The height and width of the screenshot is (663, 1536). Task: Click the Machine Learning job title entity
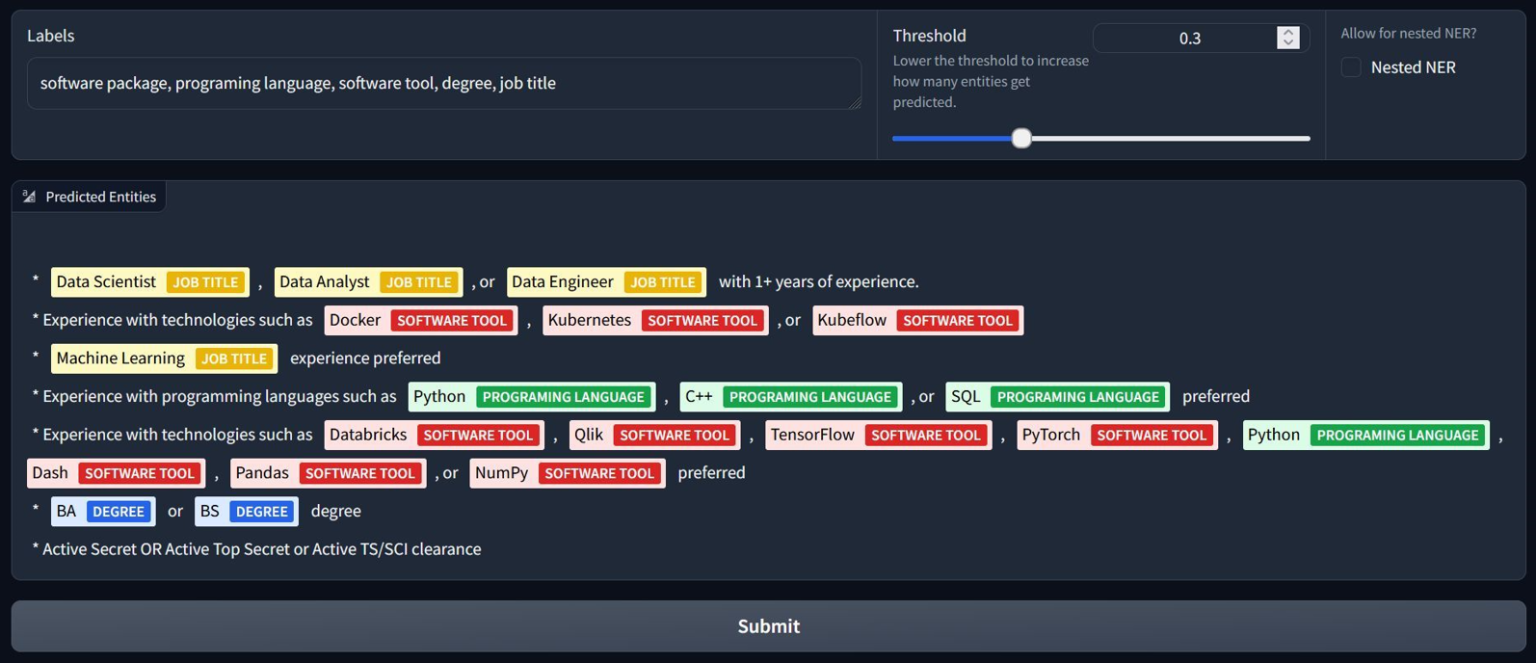coord(164,358)
